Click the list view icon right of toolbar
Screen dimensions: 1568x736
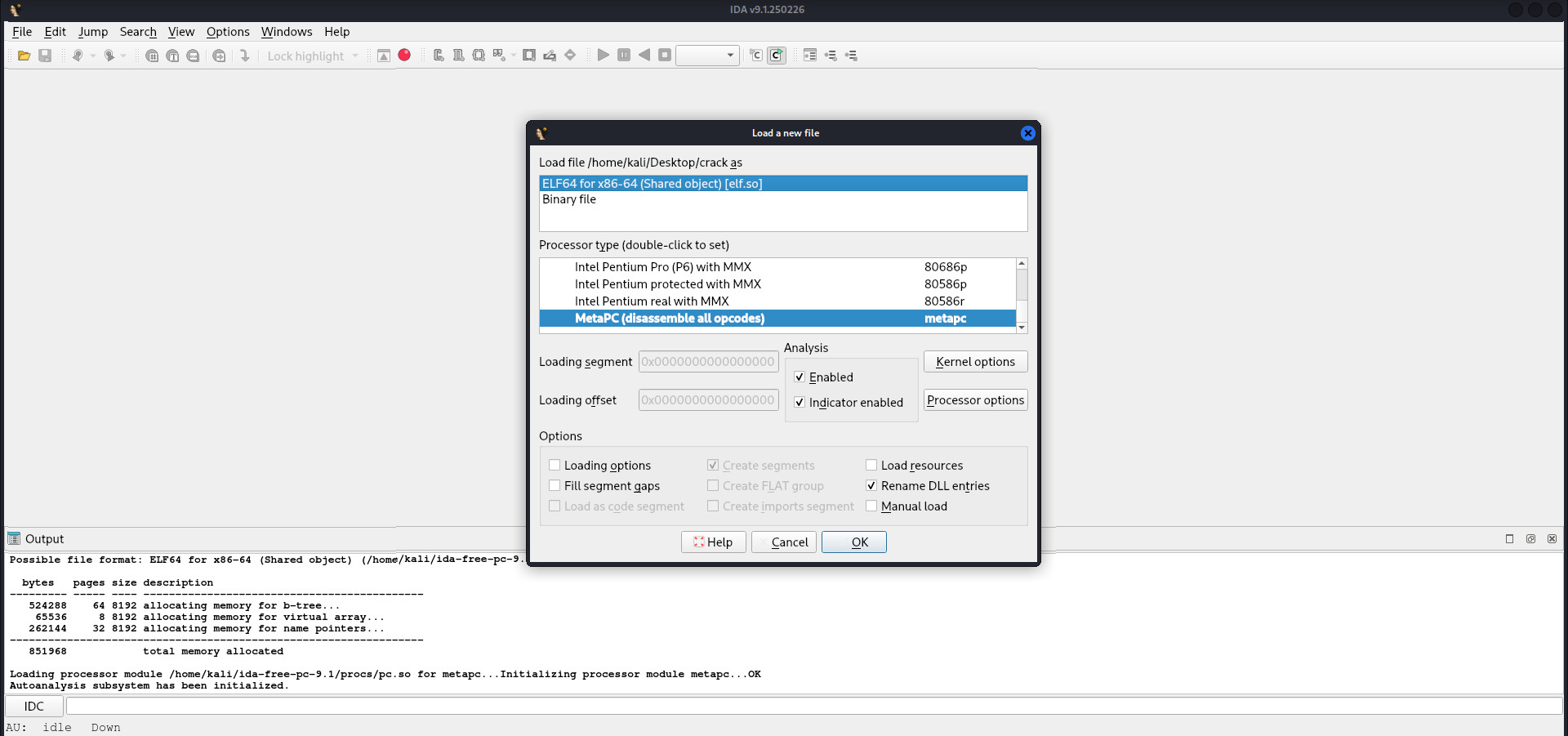point(810,55)
